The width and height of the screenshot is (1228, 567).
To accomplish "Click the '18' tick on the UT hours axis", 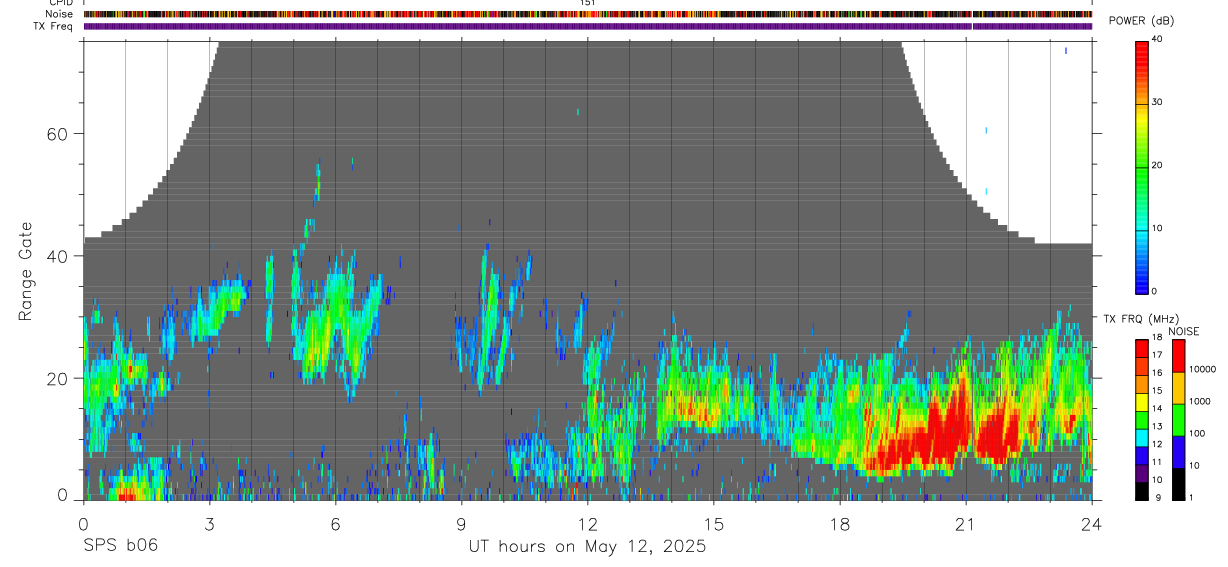I will click(840, 522).
